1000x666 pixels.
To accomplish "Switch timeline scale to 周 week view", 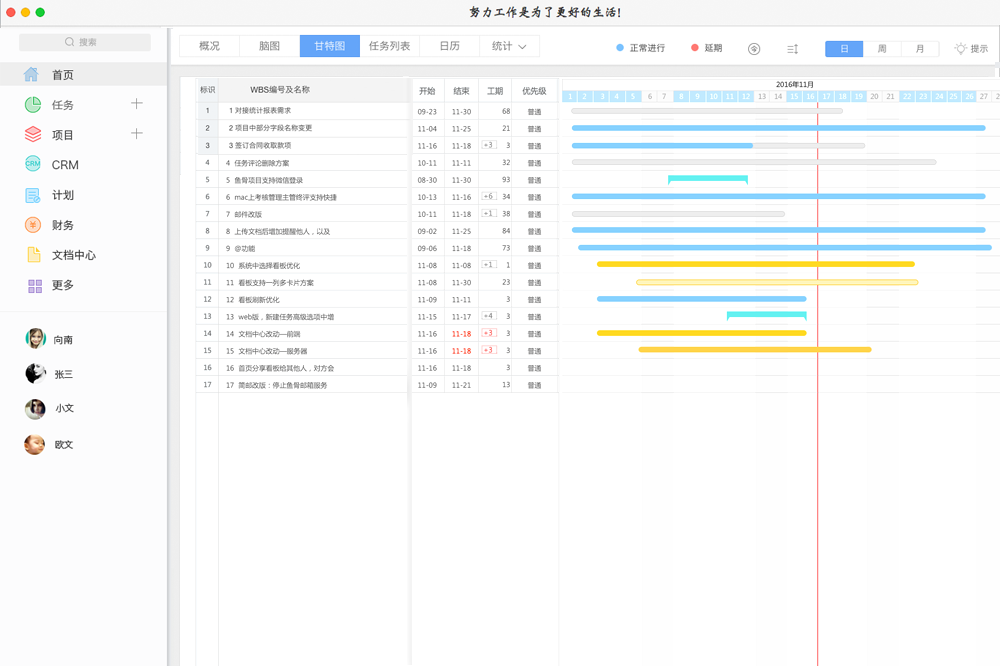I will point(882,48).
